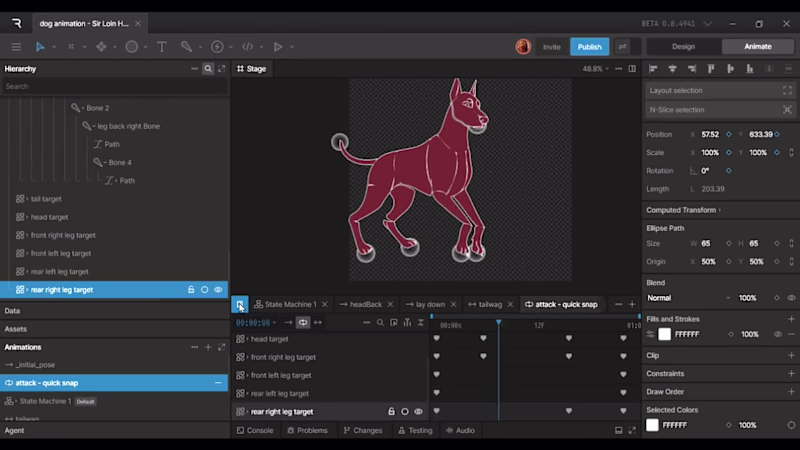The image size is (800, 450).
Task: Toggle fill visibility eye in Fills and Strokes
Action: coord(778,334)
